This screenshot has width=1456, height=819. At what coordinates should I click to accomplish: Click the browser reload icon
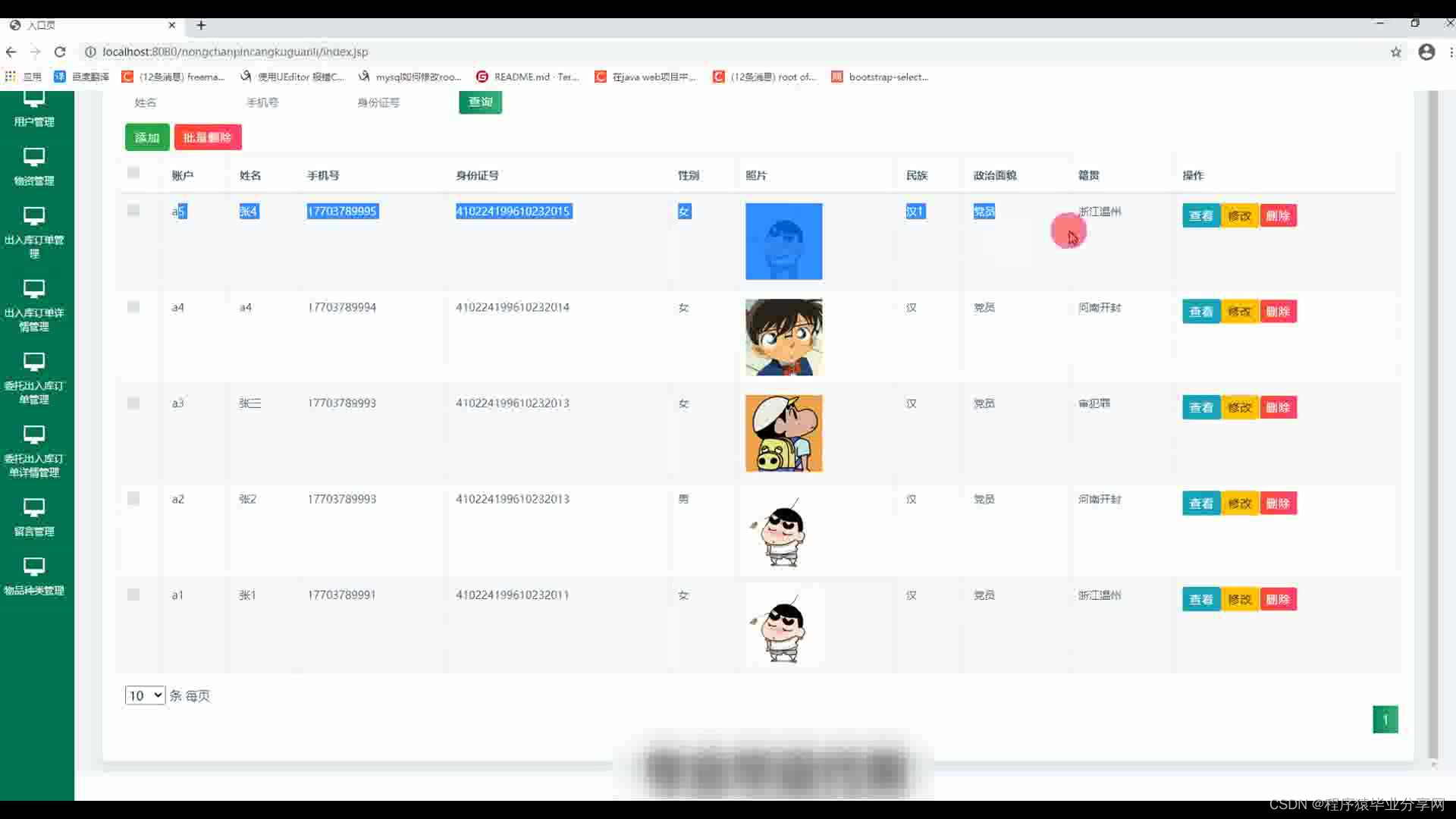pyautogui.click(x=60, y=52)
